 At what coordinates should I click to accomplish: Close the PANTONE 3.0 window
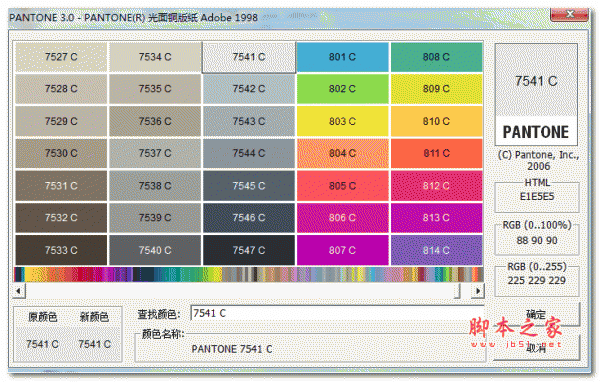tap(569, 15)
